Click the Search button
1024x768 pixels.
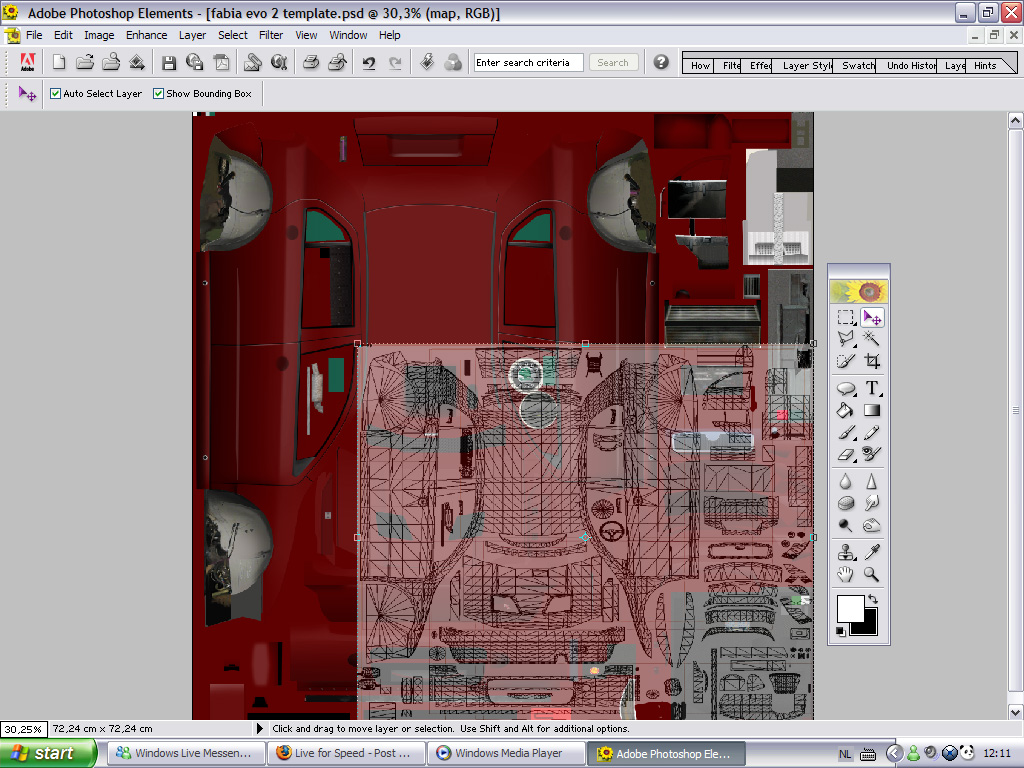click(x=613, y=63)
